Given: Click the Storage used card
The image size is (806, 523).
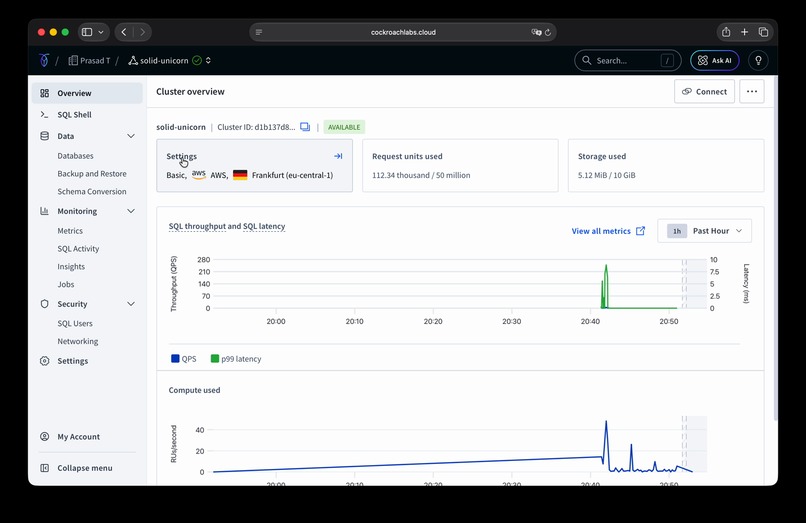Looking at the screenshot, I should point(666,166).
